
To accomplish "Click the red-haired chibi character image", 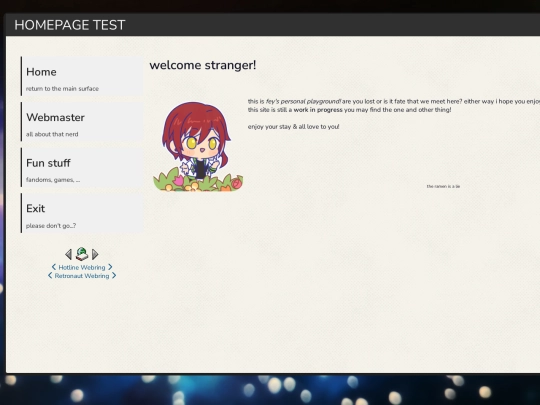I will [x=198, y=146].
